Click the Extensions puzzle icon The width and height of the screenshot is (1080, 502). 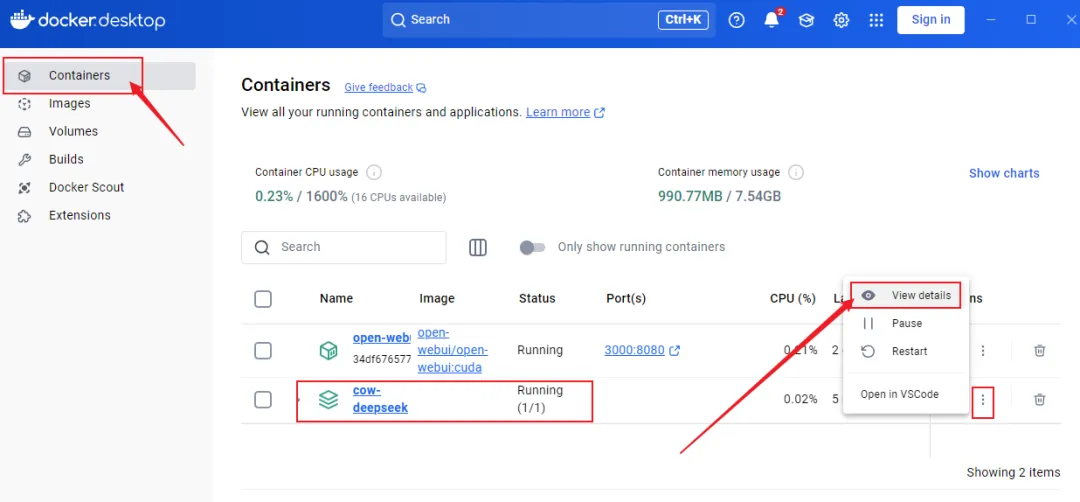coord(25,216)
